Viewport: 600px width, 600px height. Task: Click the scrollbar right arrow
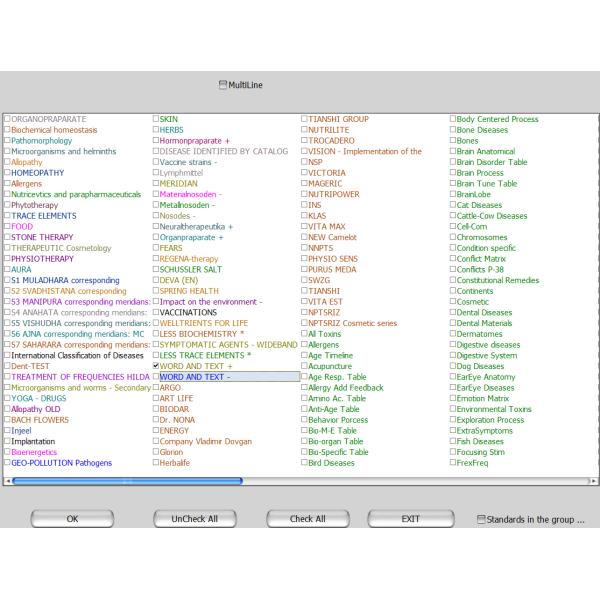click(x=593, y=481)
